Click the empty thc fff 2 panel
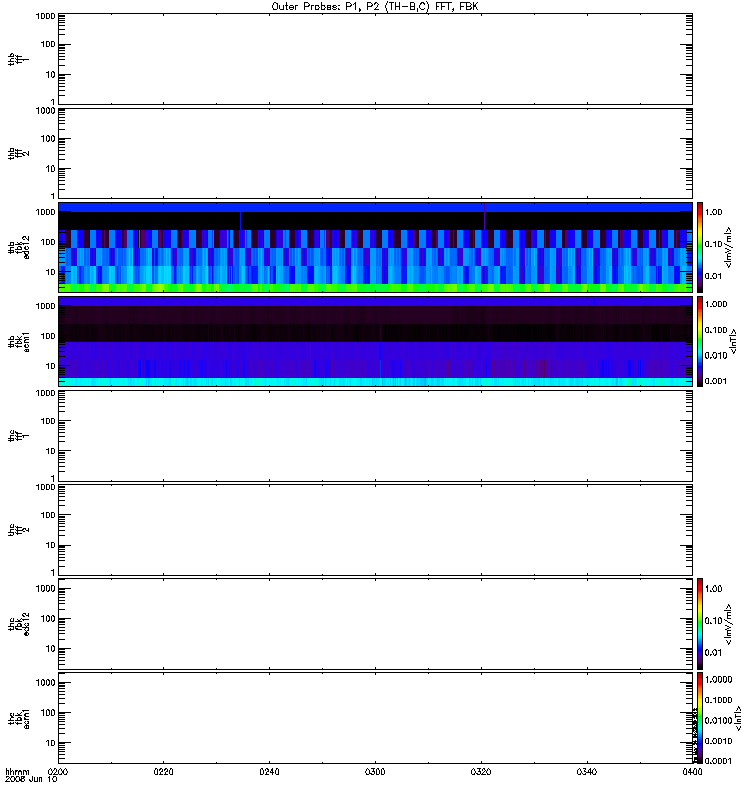The image size is (750, 800). coord(376,530)
